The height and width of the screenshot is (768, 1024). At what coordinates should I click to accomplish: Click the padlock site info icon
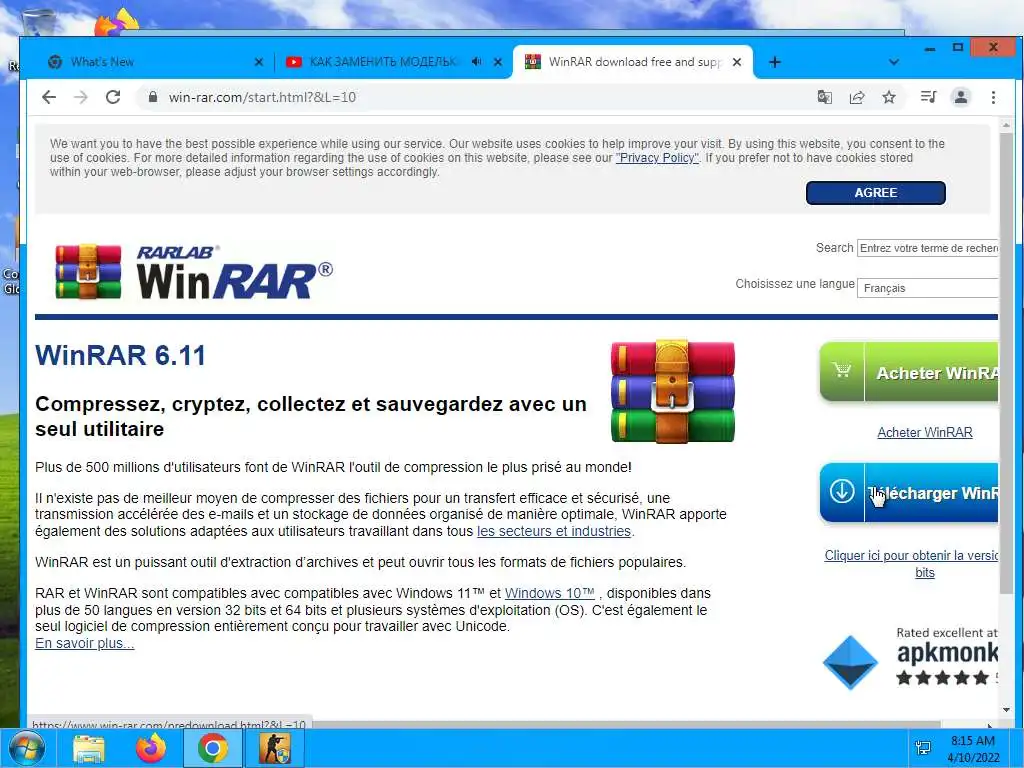(x=153, y=97)
